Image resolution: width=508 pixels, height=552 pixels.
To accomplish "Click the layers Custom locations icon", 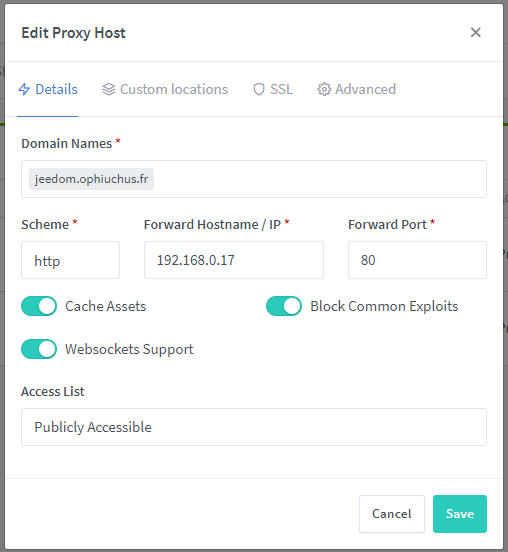I will tap(109, 89).
